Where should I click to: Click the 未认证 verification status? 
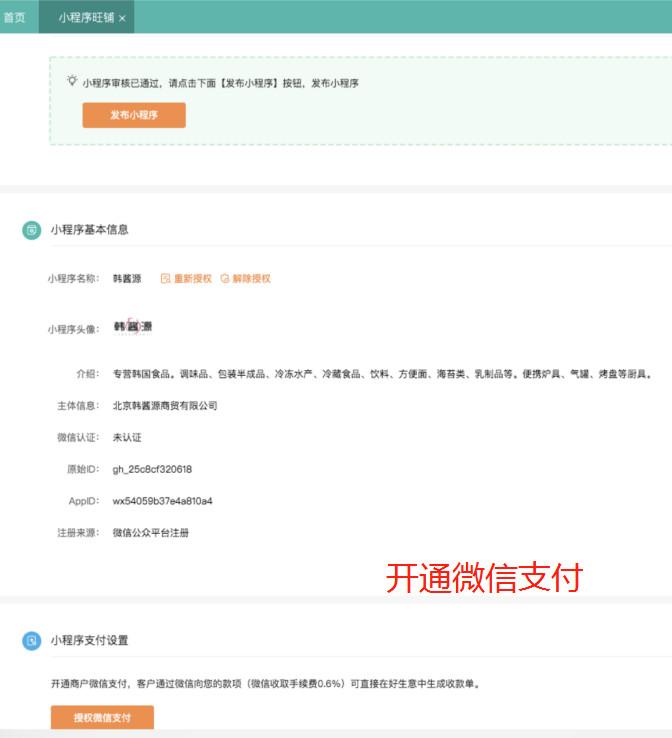(127, 437)
